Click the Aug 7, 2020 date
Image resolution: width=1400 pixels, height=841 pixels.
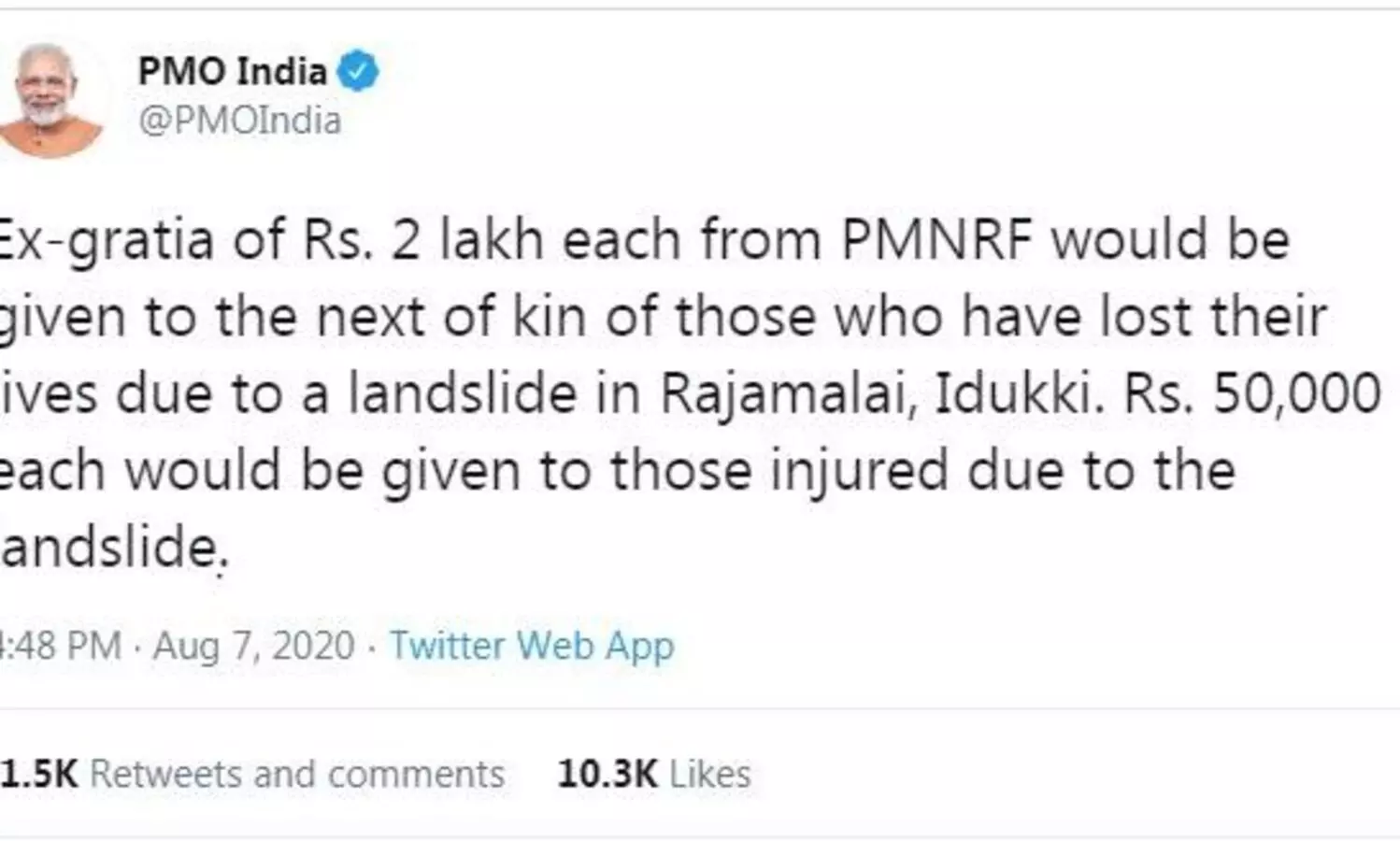(253, 646)
